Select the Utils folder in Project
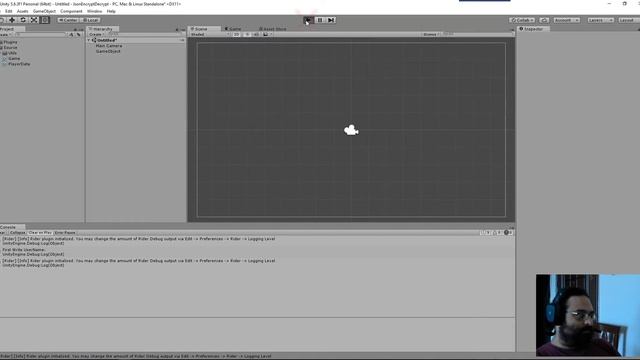 click(x=10, y=53)
